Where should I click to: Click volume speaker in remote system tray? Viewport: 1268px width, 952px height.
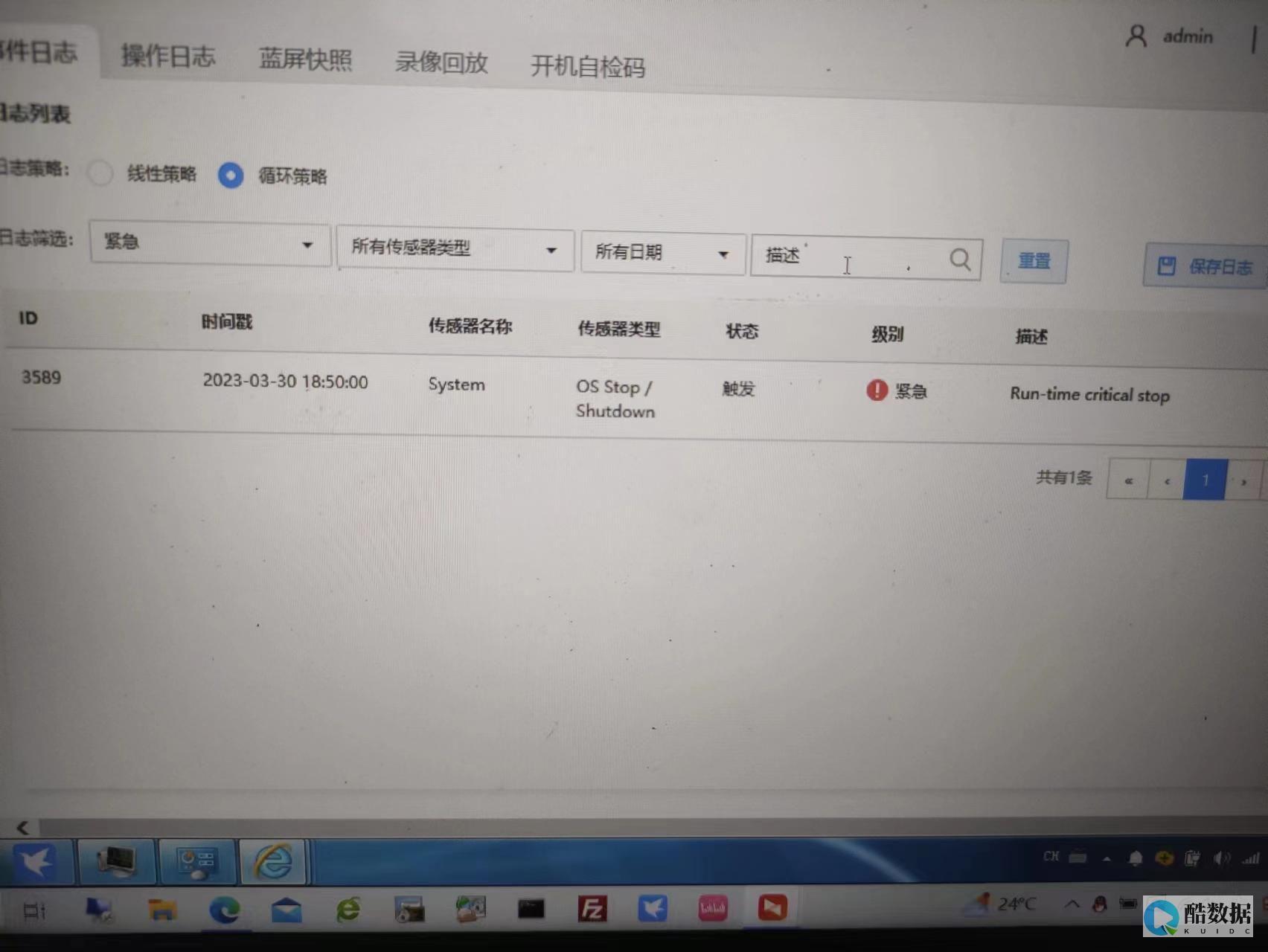(x=1221, y=858)
